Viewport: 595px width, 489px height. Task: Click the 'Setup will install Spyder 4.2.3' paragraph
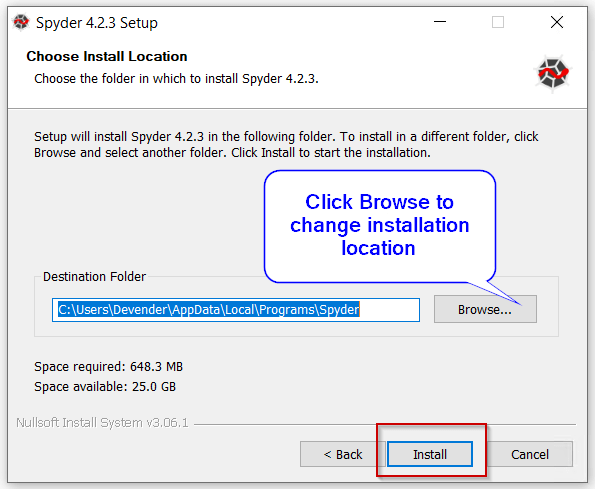coord(286,145)
